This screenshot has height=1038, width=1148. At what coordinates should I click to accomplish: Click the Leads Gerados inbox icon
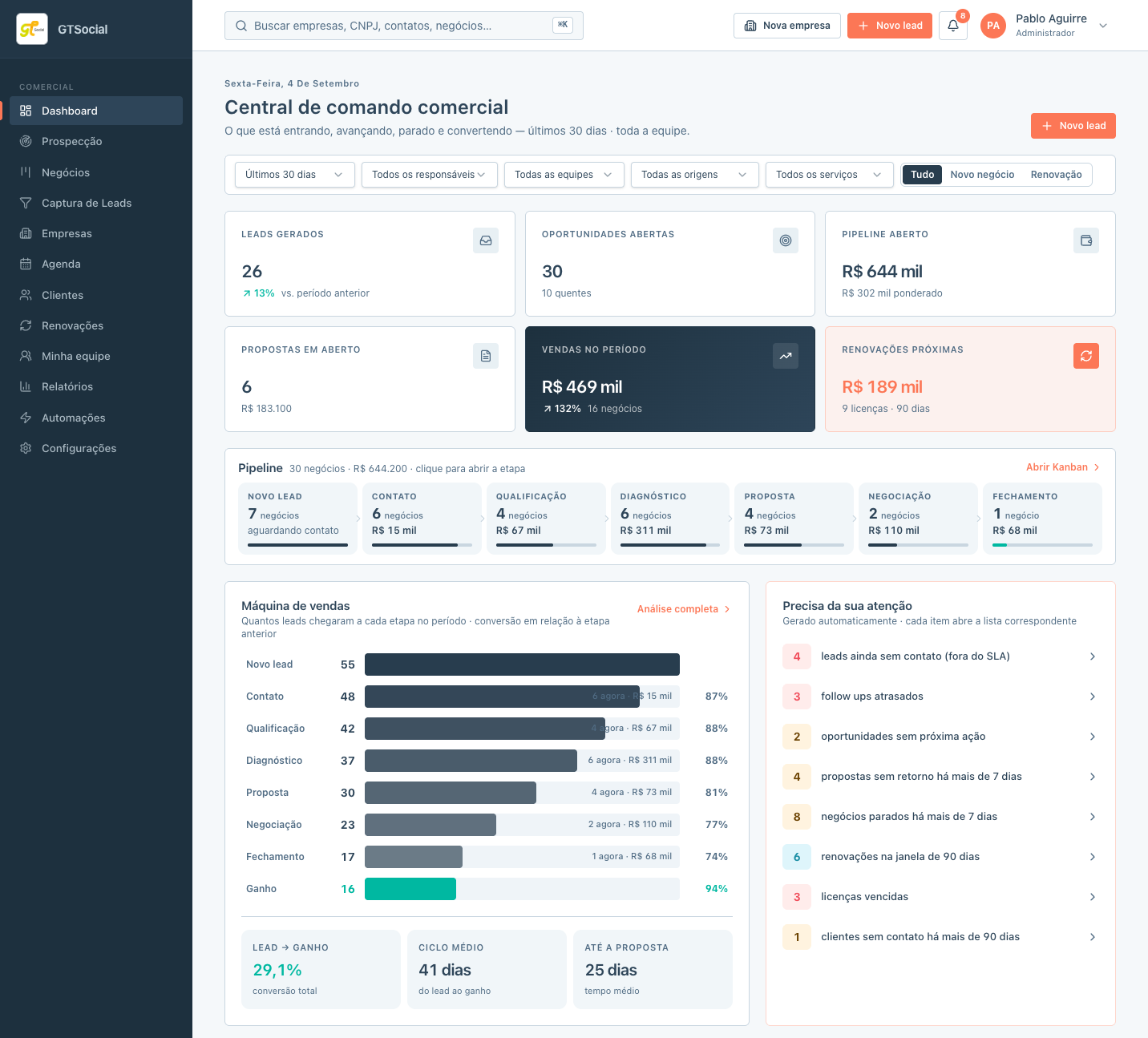click(486, 240)
